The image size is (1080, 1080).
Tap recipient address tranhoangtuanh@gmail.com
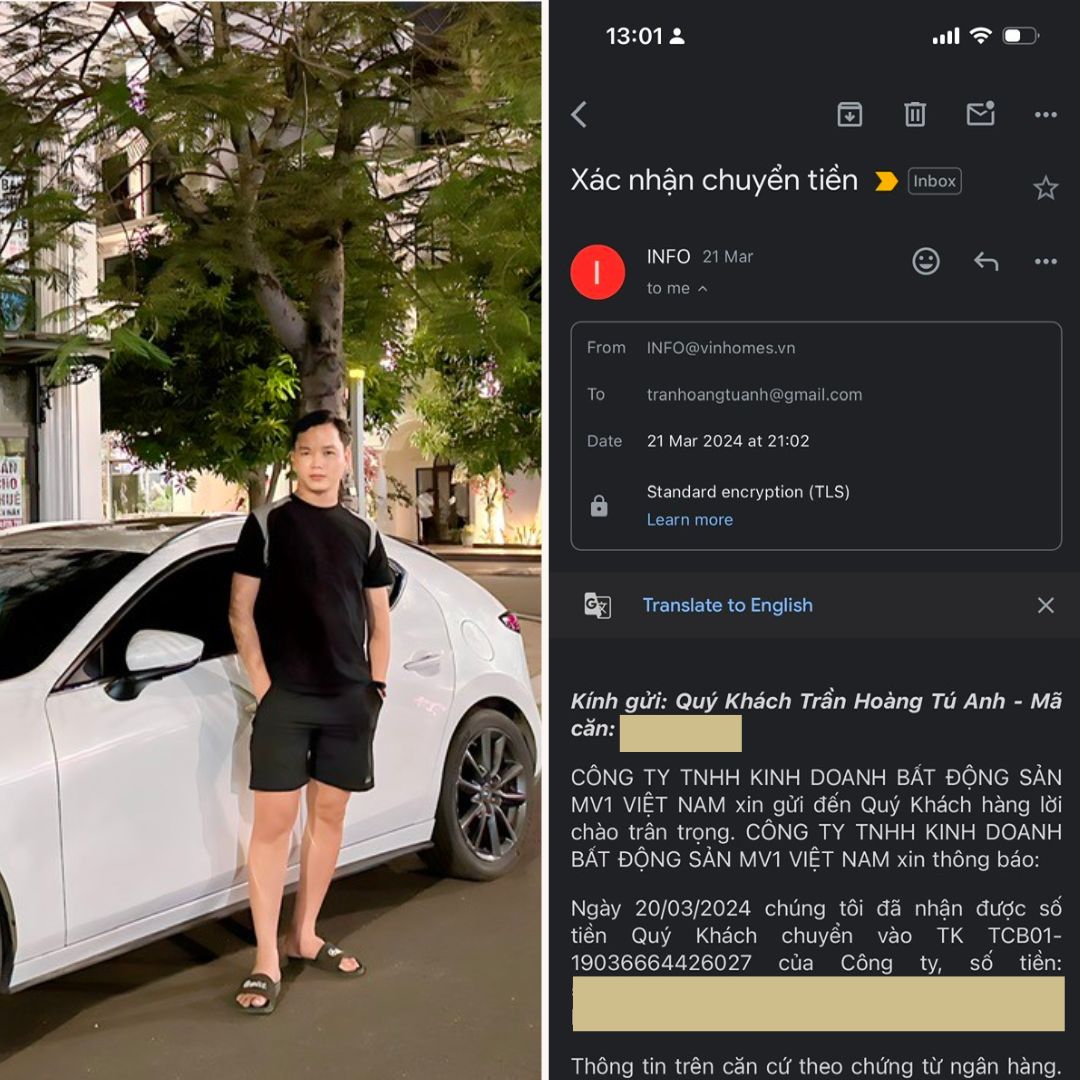(754, 395)
